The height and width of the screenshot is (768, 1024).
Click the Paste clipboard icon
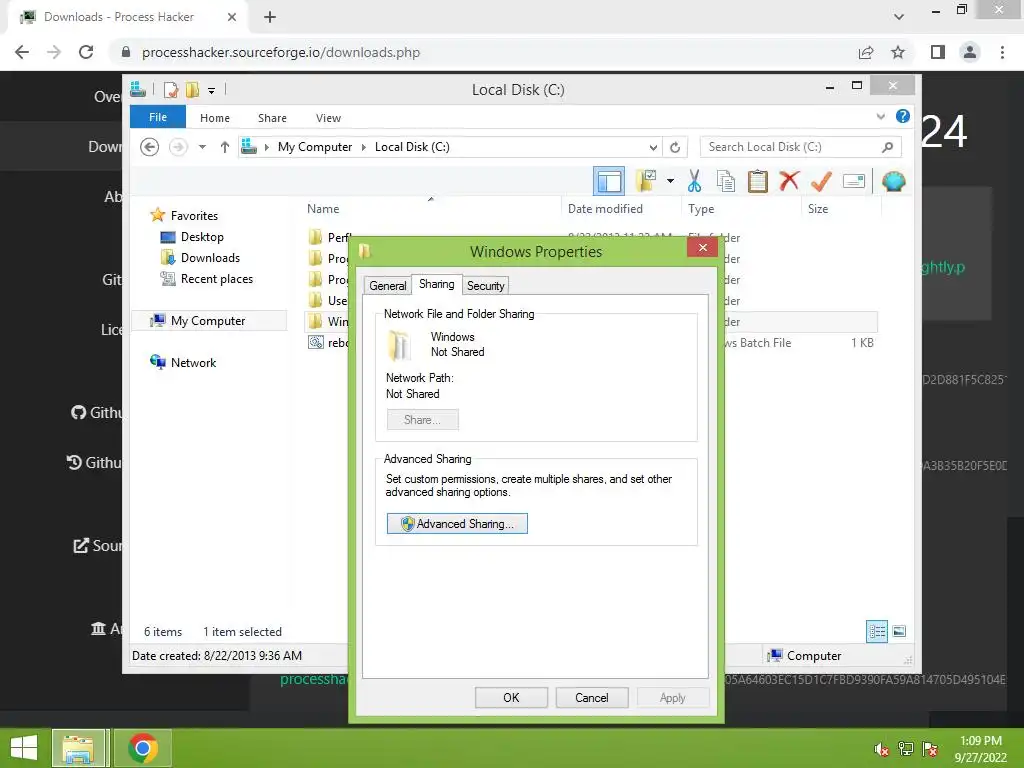point(758,181)
